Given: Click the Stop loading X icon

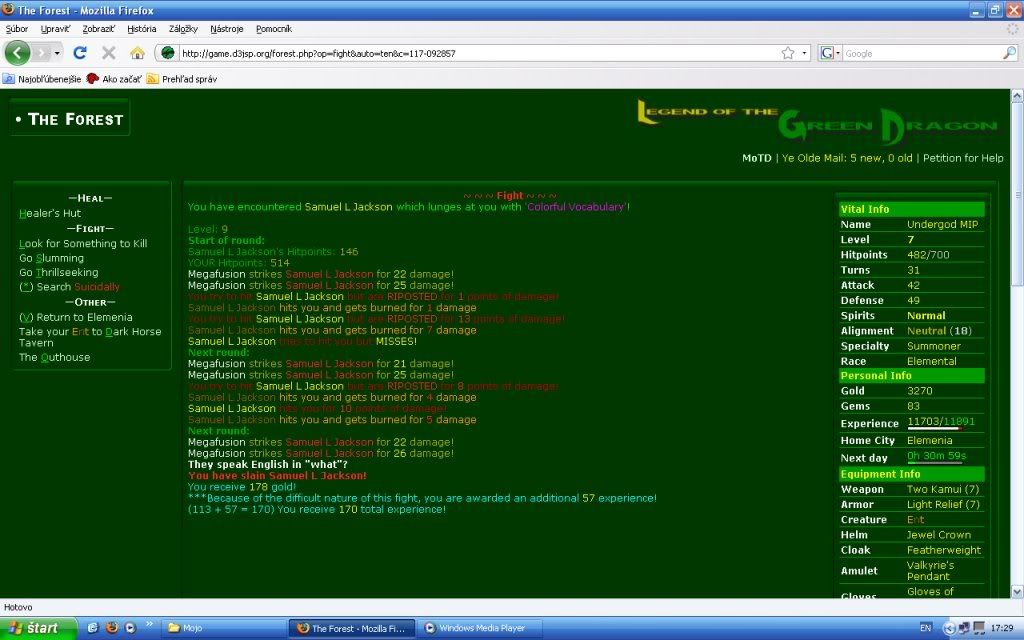Looking at the screenshot, I should (x=109, y=53).
